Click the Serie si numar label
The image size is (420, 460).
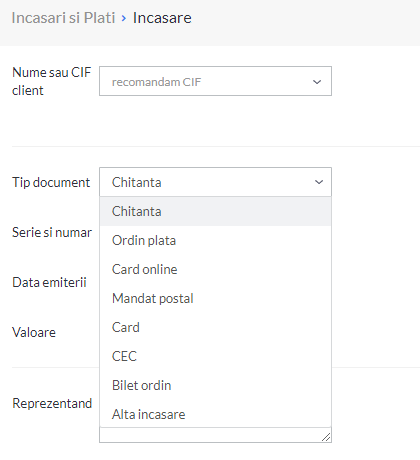click(x=52, y=232)
